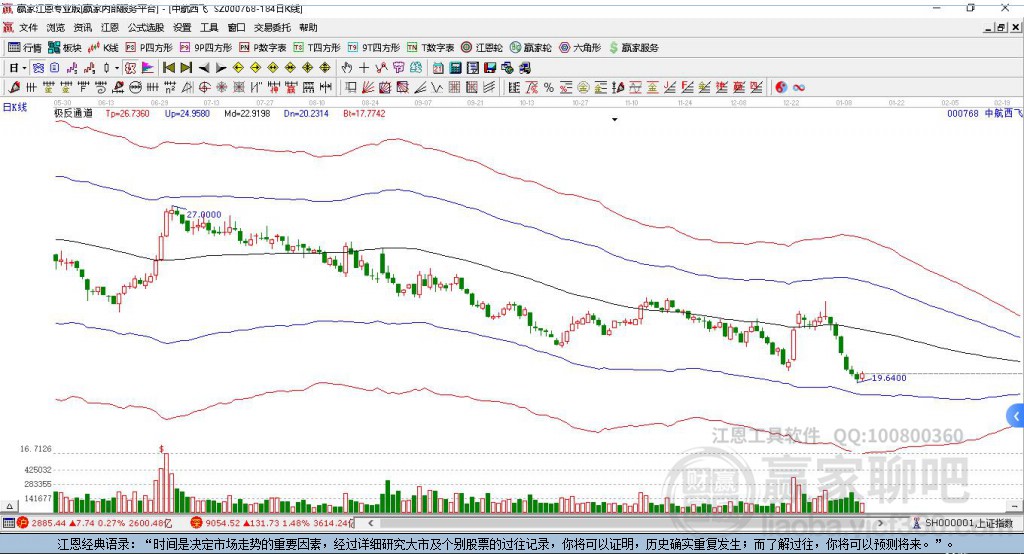
Task: Click the horizontal scrollbar right arrow
Action: pos(880,523)
